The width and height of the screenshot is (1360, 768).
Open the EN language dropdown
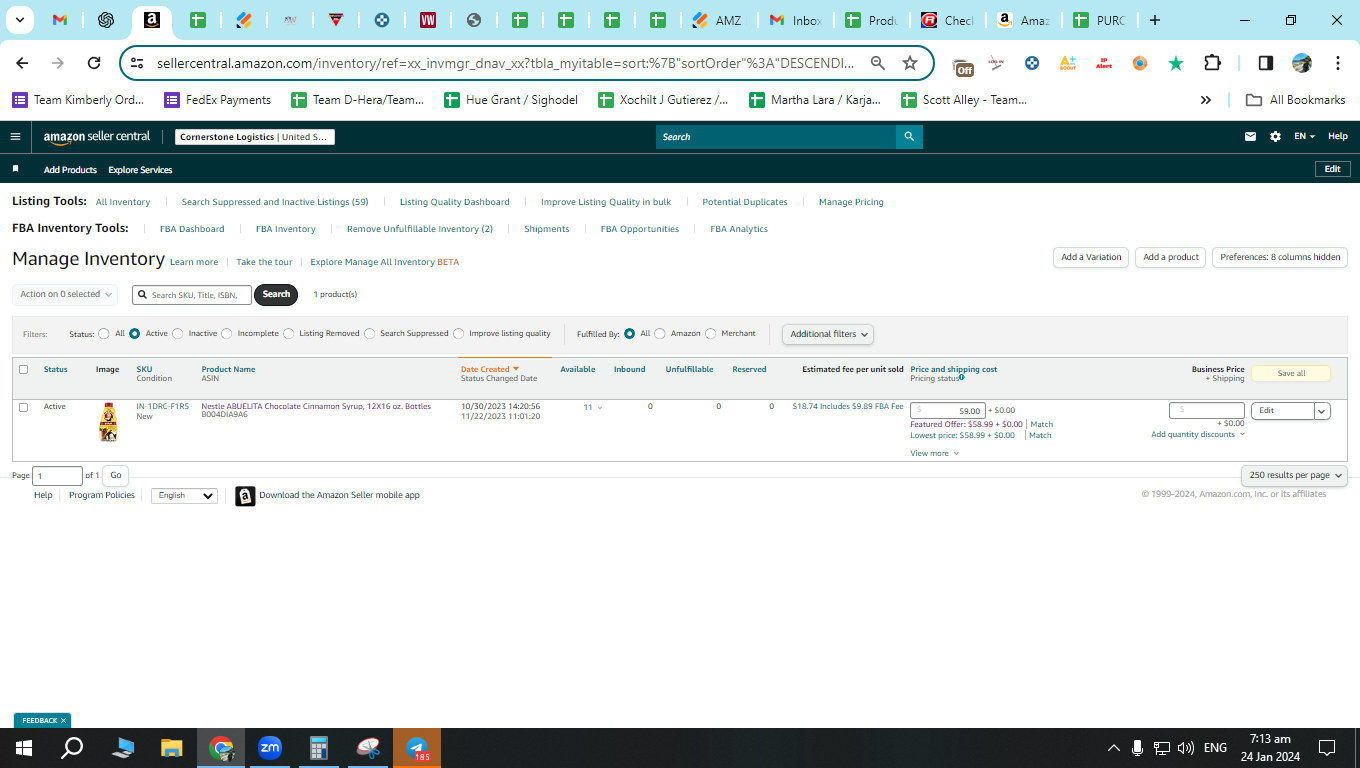1304,137
